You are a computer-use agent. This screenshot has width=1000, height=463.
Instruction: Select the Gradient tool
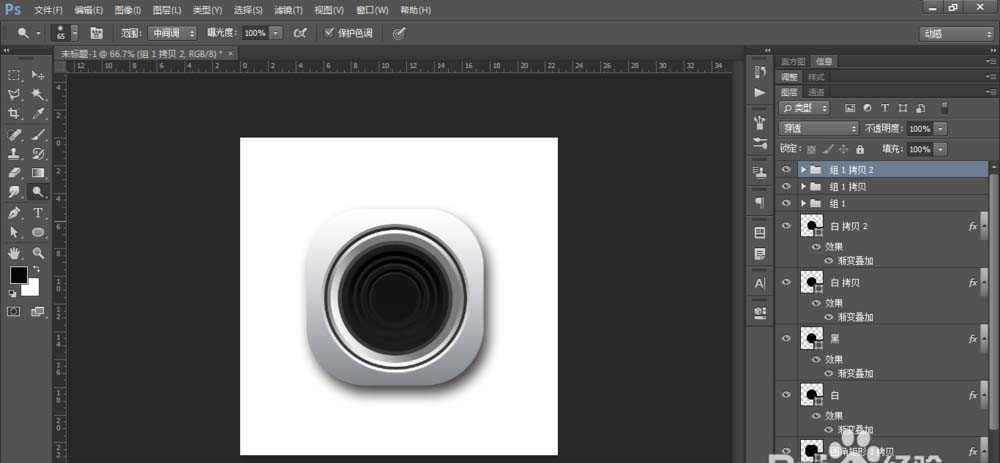click(39, 173)
